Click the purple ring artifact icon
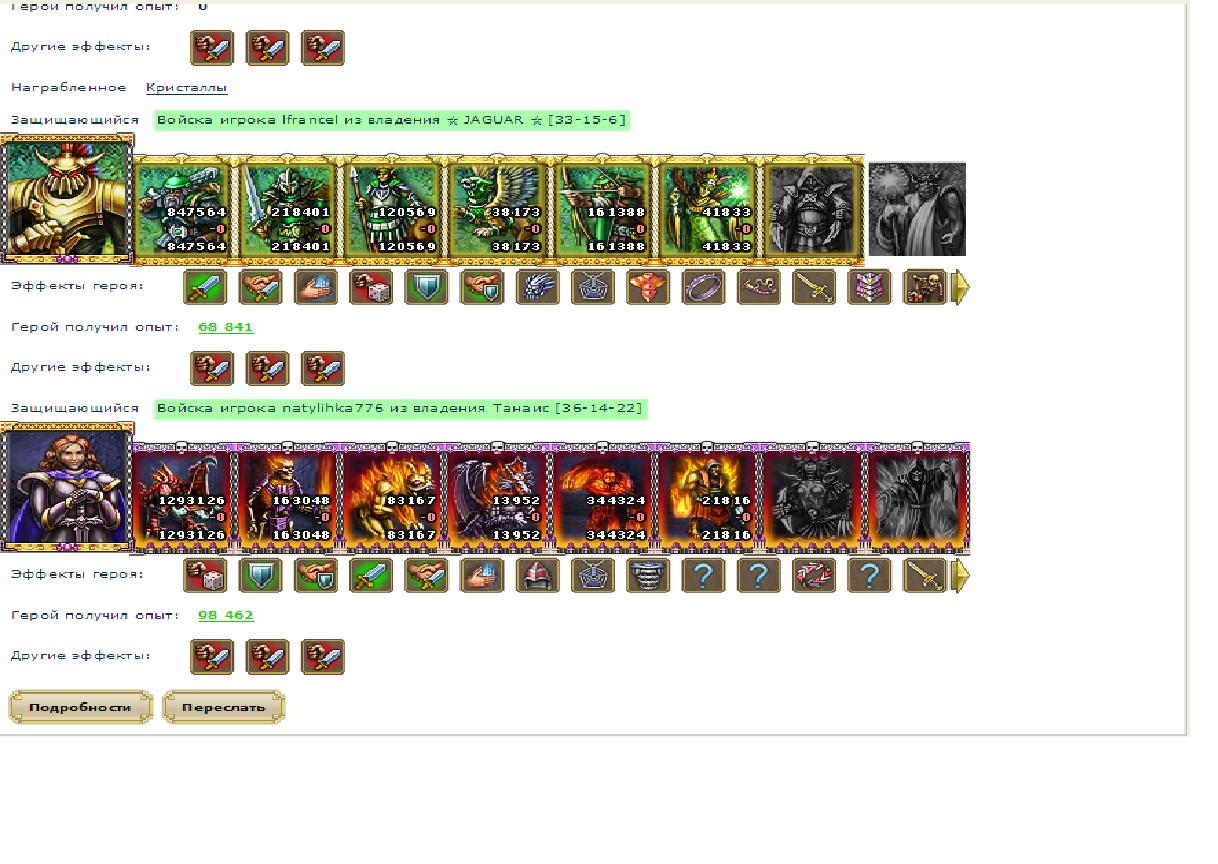Image resolution: width=1218 pixels, height=864 pixels. click(x=703, y=287)
